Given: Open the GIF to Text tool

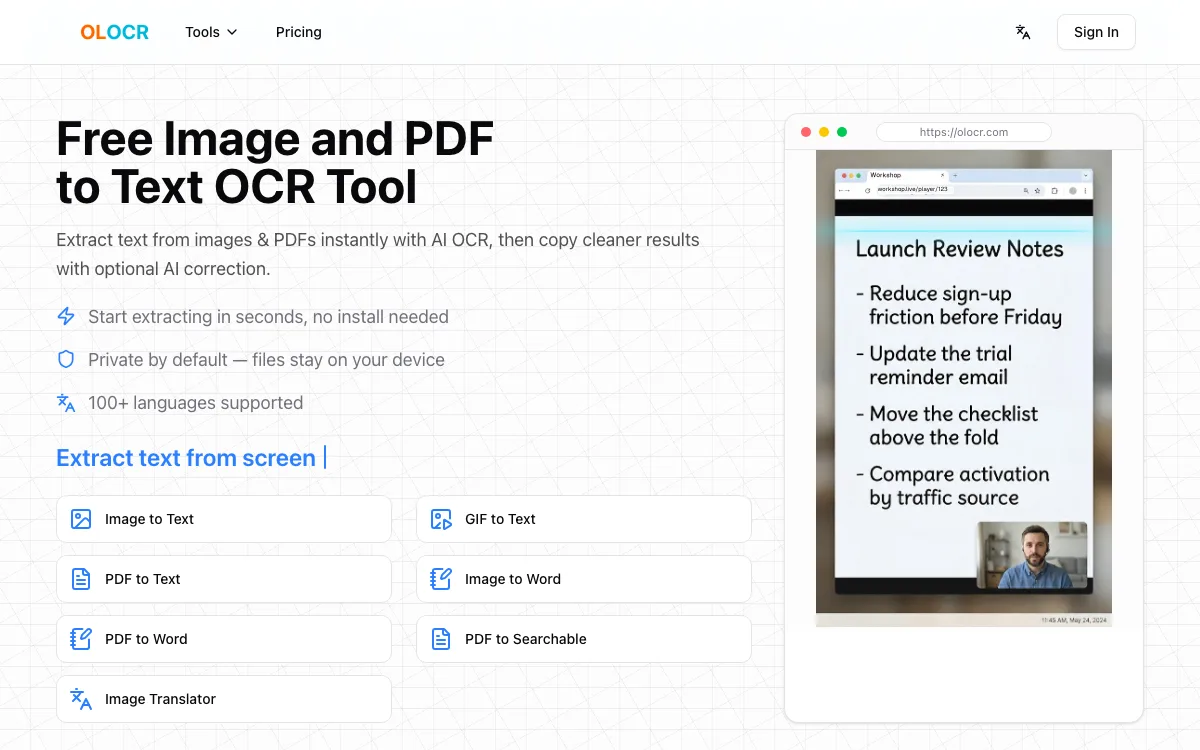Looking at the screenshot, I should (584, 519).
